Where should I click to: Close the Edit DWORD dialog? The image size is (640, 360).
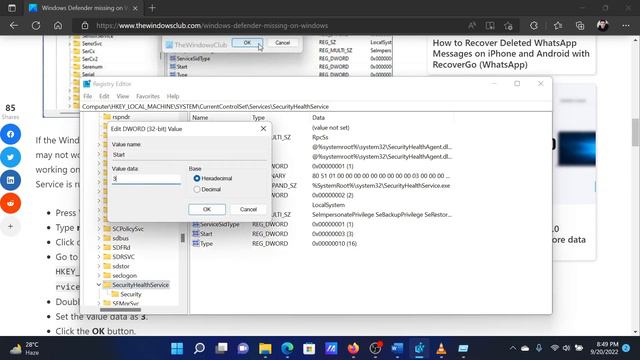click(263, 129)
